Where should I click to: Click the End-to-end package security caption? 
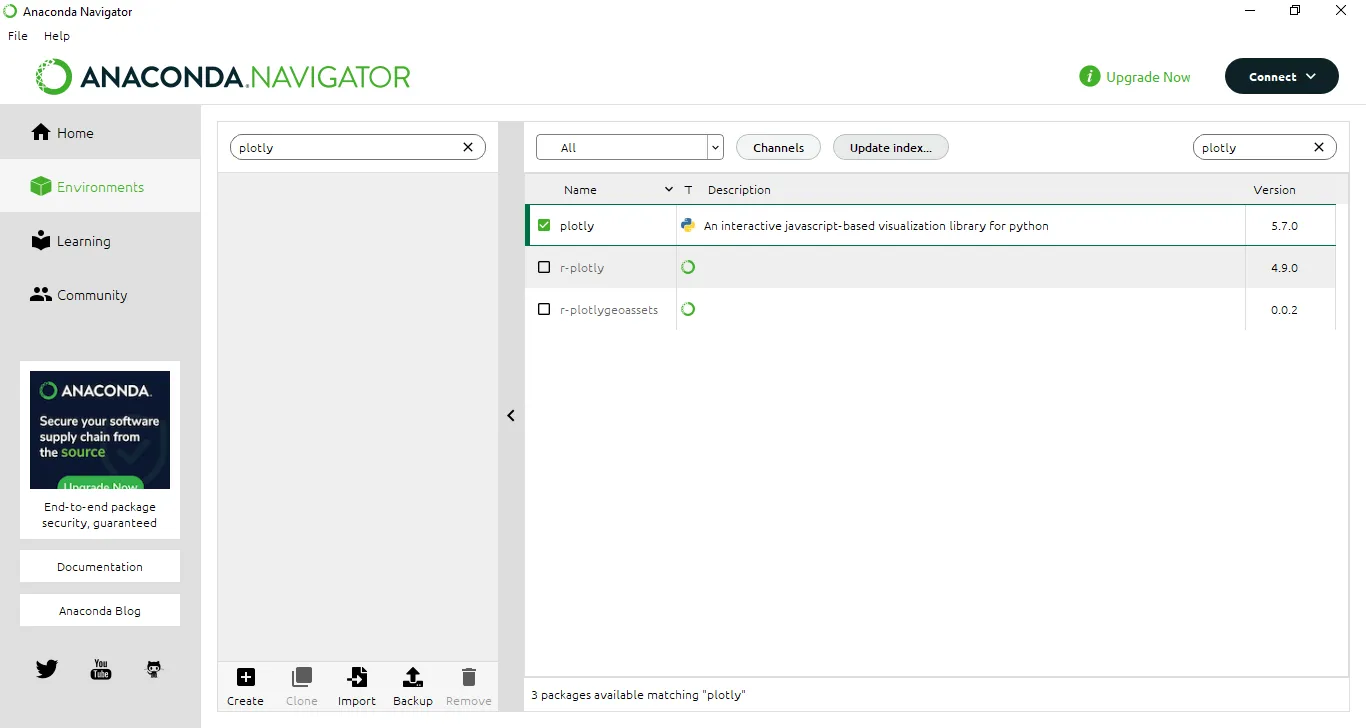(x=99, y=515)
